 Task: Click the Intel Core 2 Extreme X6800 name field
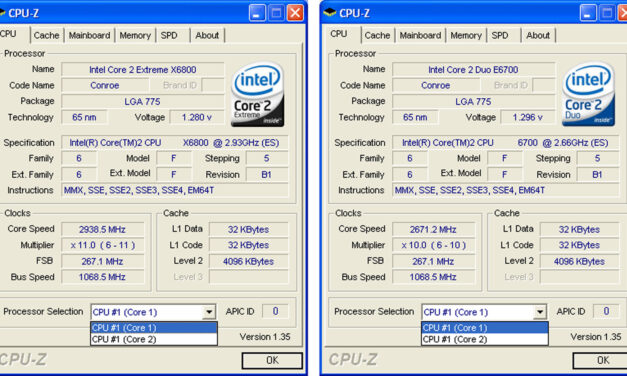(x=143, y=70)
